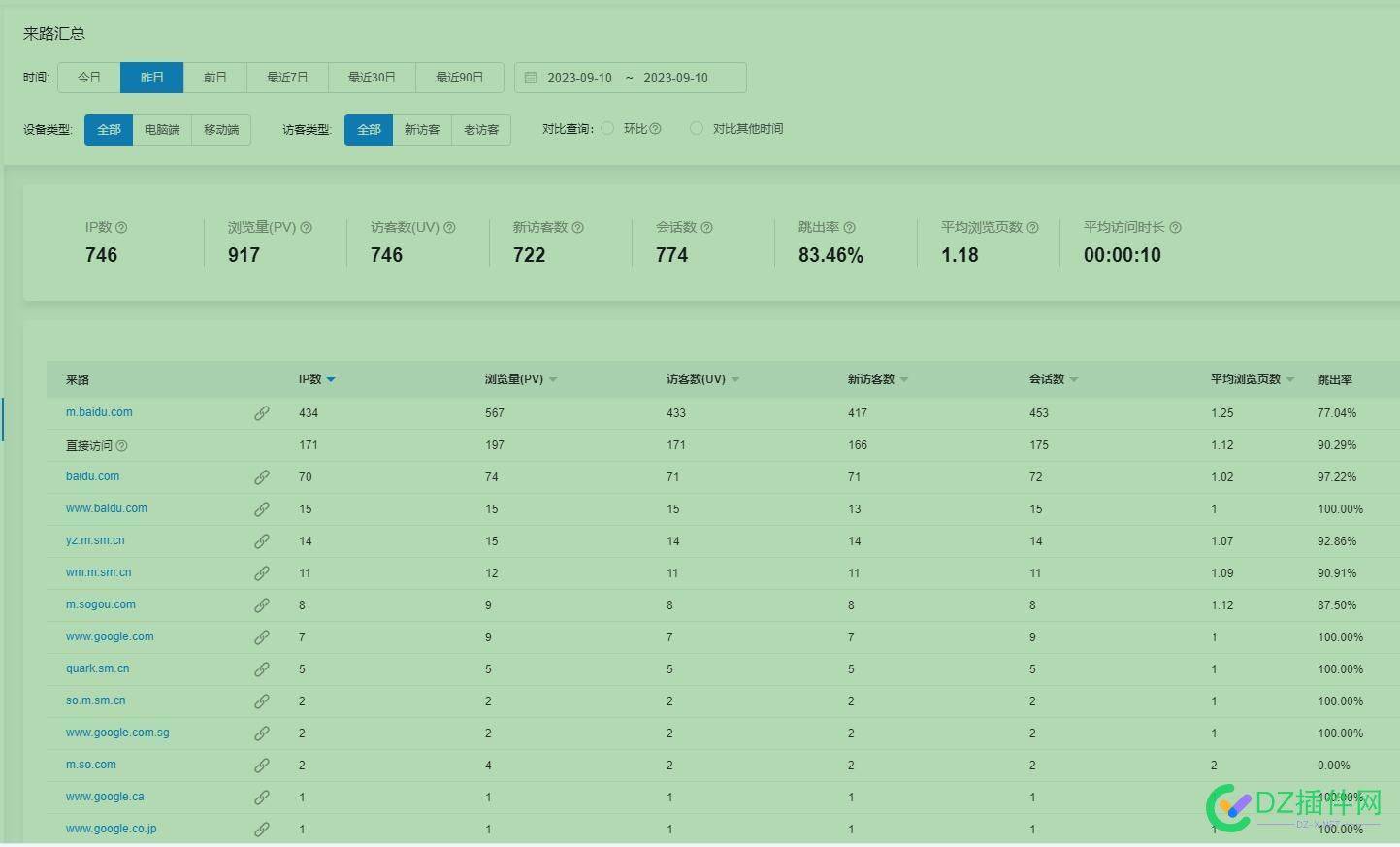Viewport: 1400px width, 847px height.
Task: Open link icon next to so.m.sm.cn
Action: click(x=262, y=701)
